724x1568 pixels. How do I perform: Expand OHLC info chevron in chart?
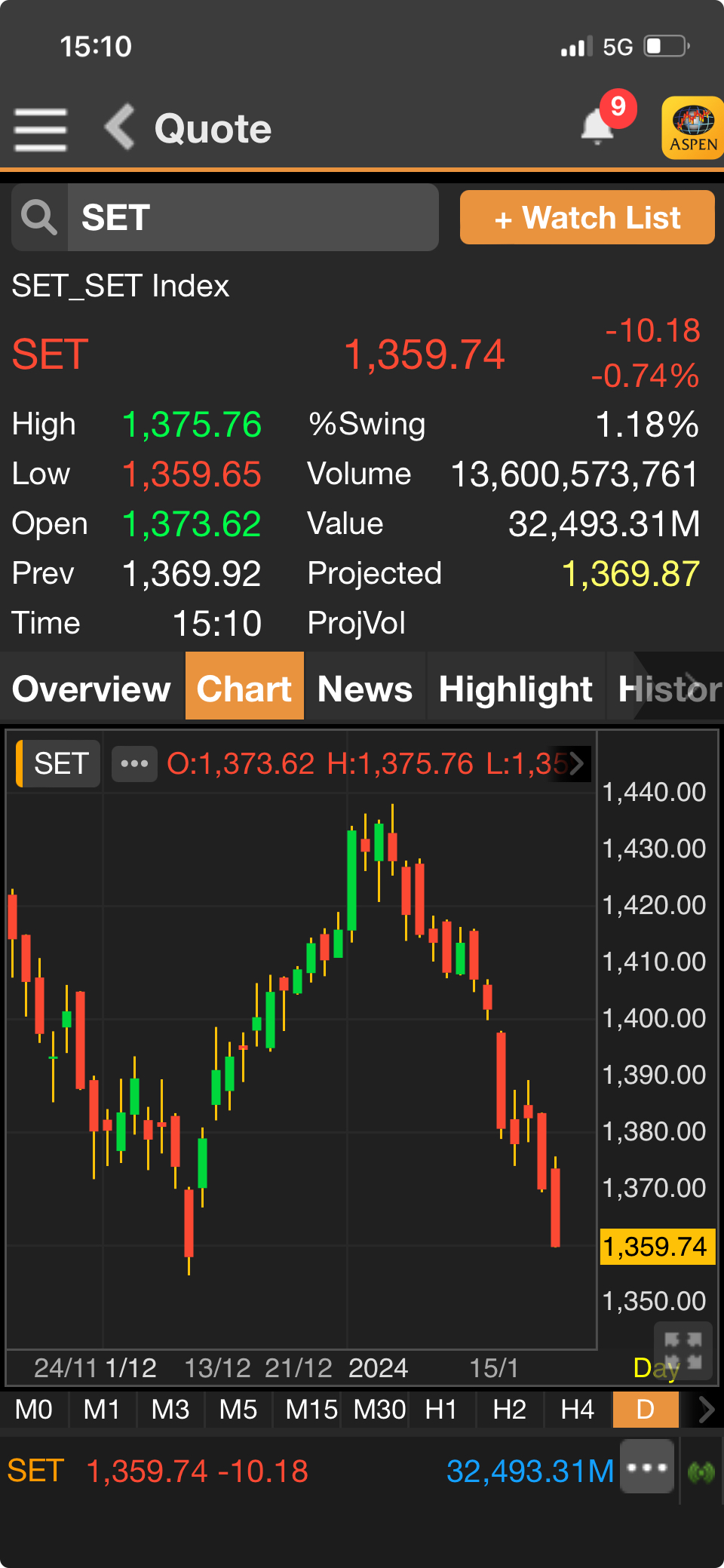(577, 764)
